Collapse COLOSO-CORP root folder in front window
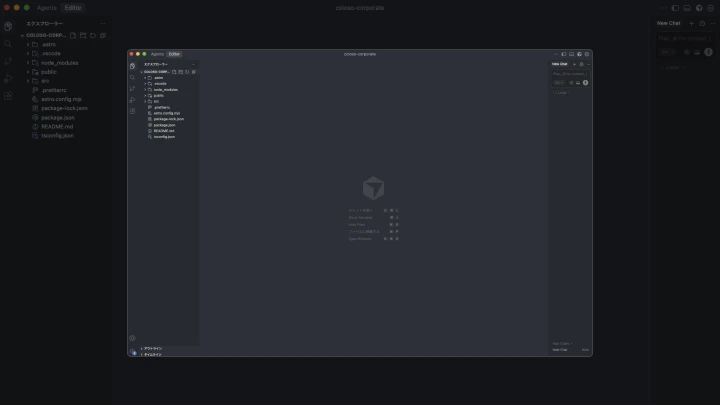The image size is (720, 405). (155, 72)
